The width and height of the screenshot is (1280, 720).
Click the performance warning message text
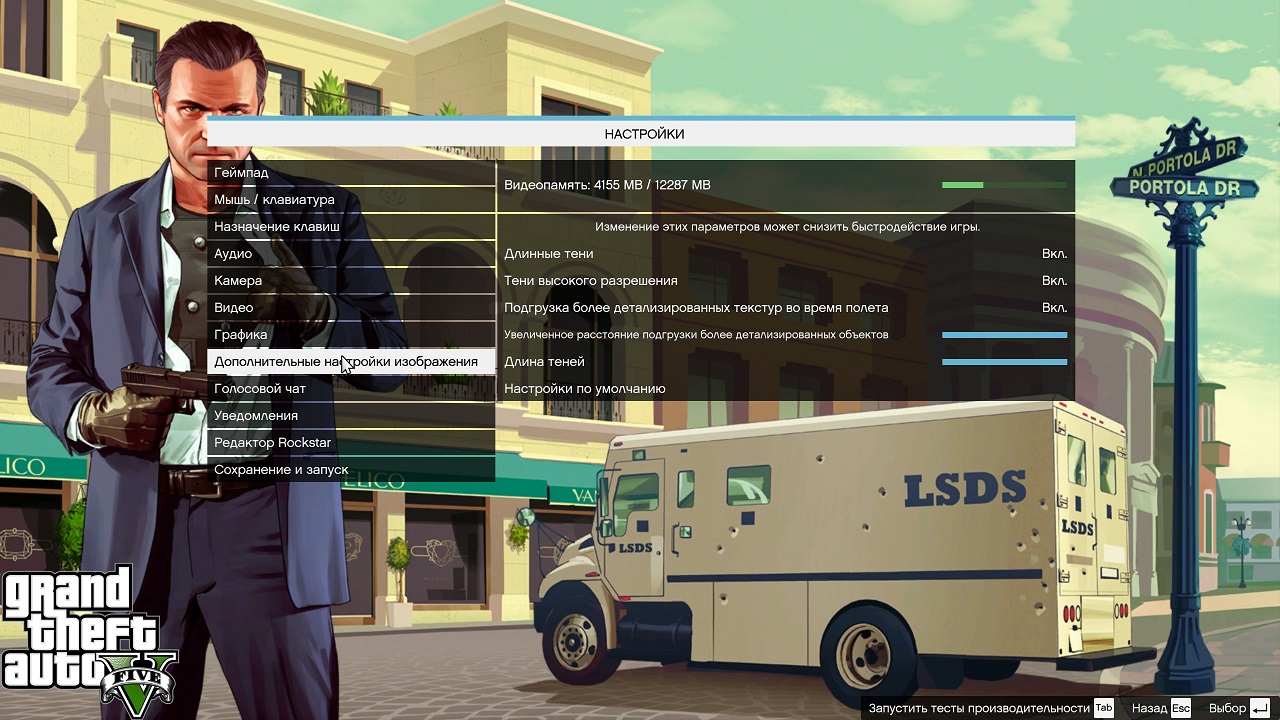[x=787, y=227]
